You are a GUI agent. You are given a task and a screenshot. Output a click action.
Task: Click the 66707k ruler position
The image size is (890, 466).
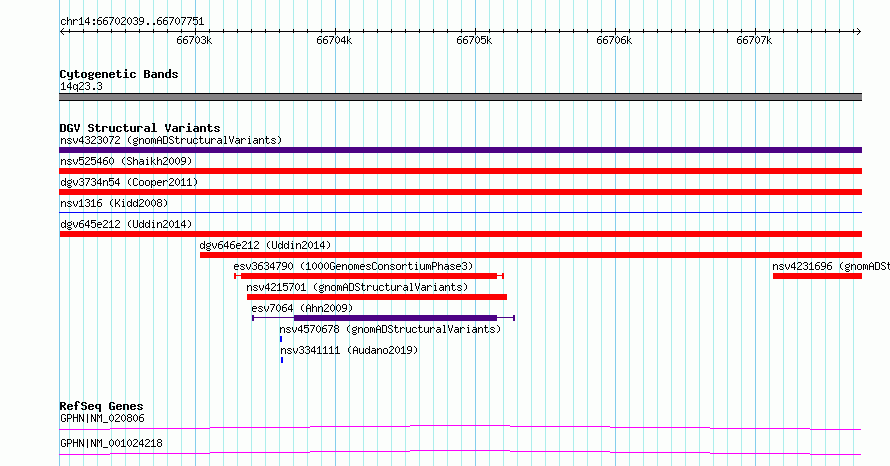754,40
